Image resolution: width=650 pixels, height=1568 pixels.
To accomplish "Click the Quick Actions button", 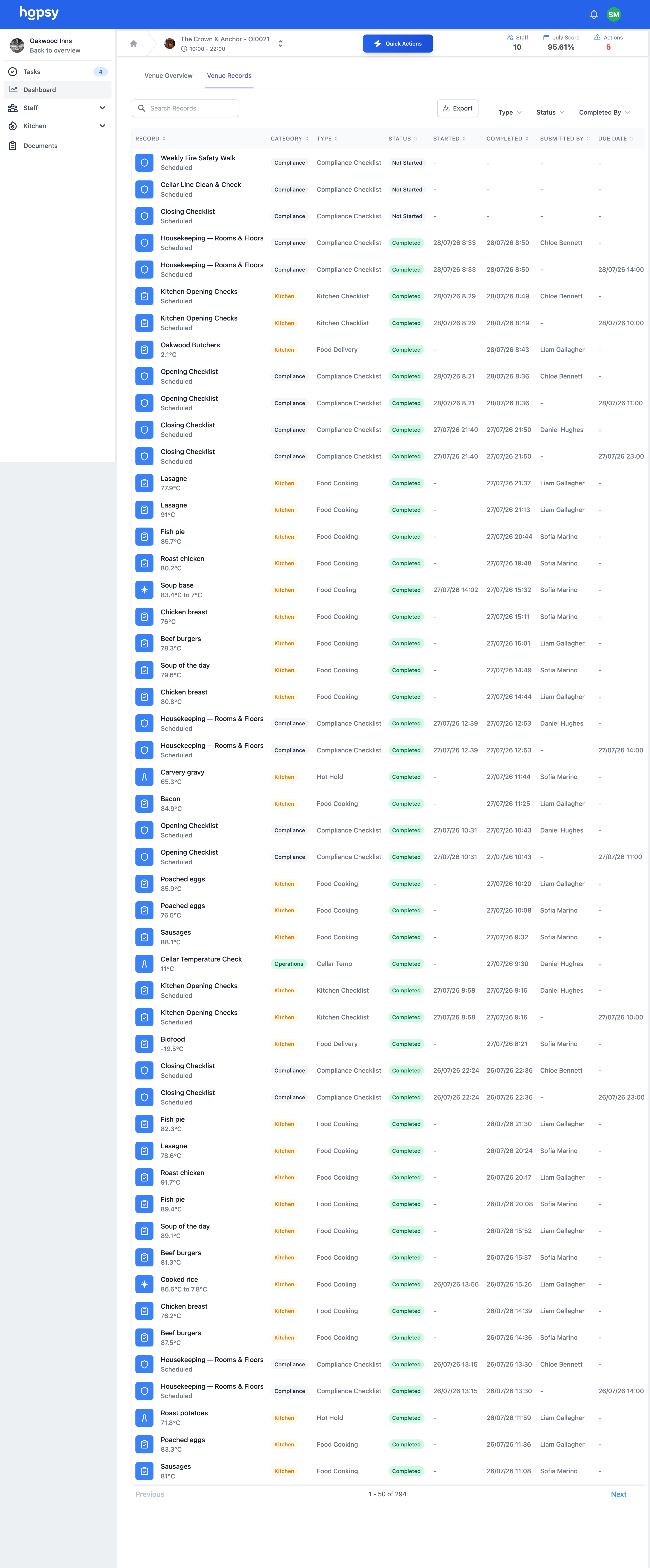I will tap(398, 44).
